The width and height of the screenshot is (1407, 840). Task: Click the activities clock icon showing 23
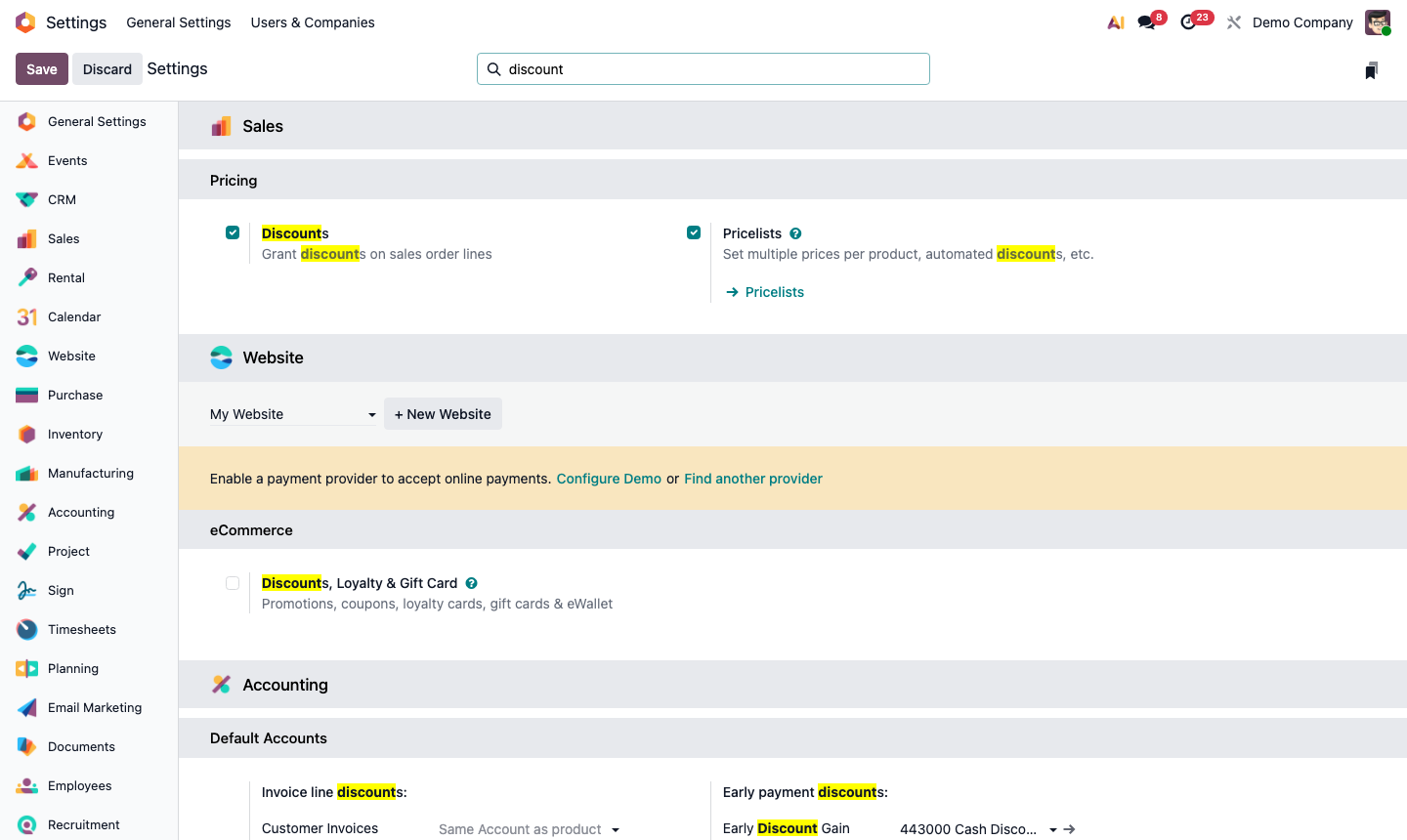coord(1189,21)
